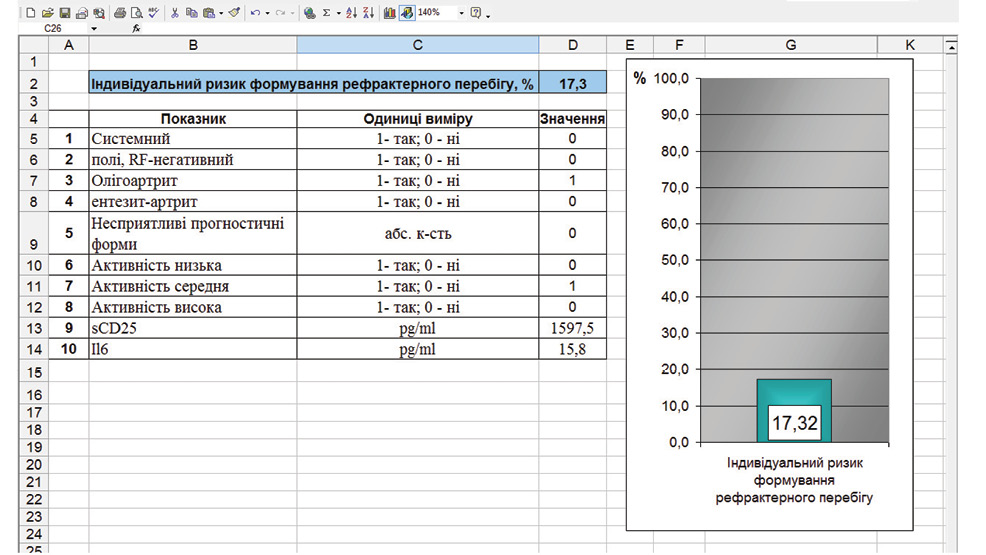
Task: Undo the last action
Action: coord(255,13)
